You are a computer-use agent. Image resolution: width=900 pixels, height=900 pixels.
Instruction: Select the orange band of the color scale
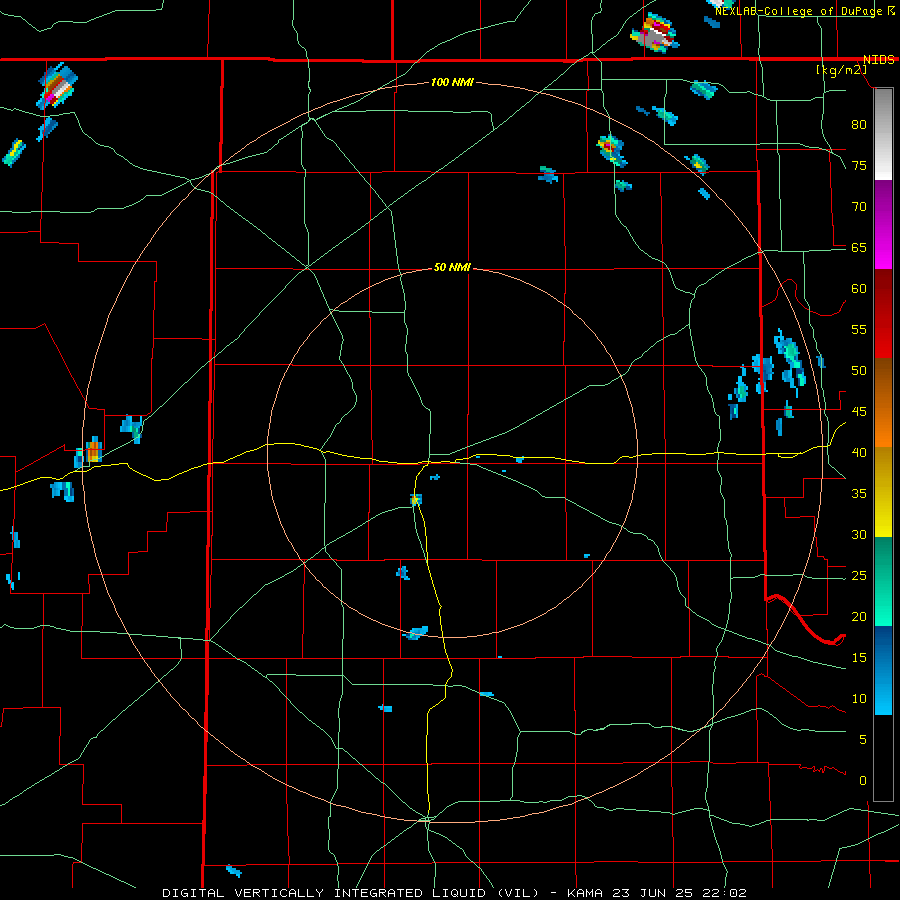883,403
